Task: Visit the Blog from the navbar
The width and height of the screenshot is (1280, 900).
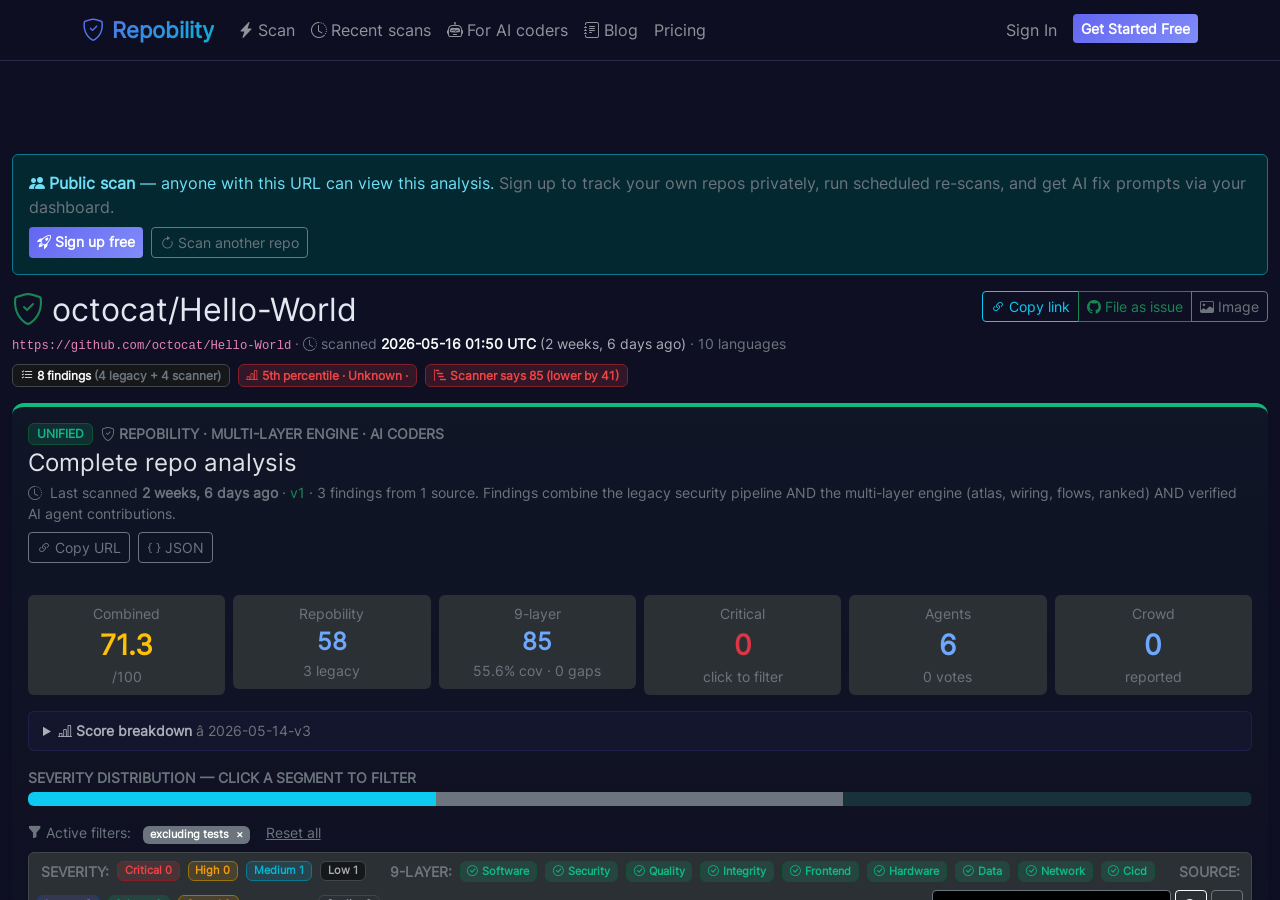Action: [x=611, y=30]
